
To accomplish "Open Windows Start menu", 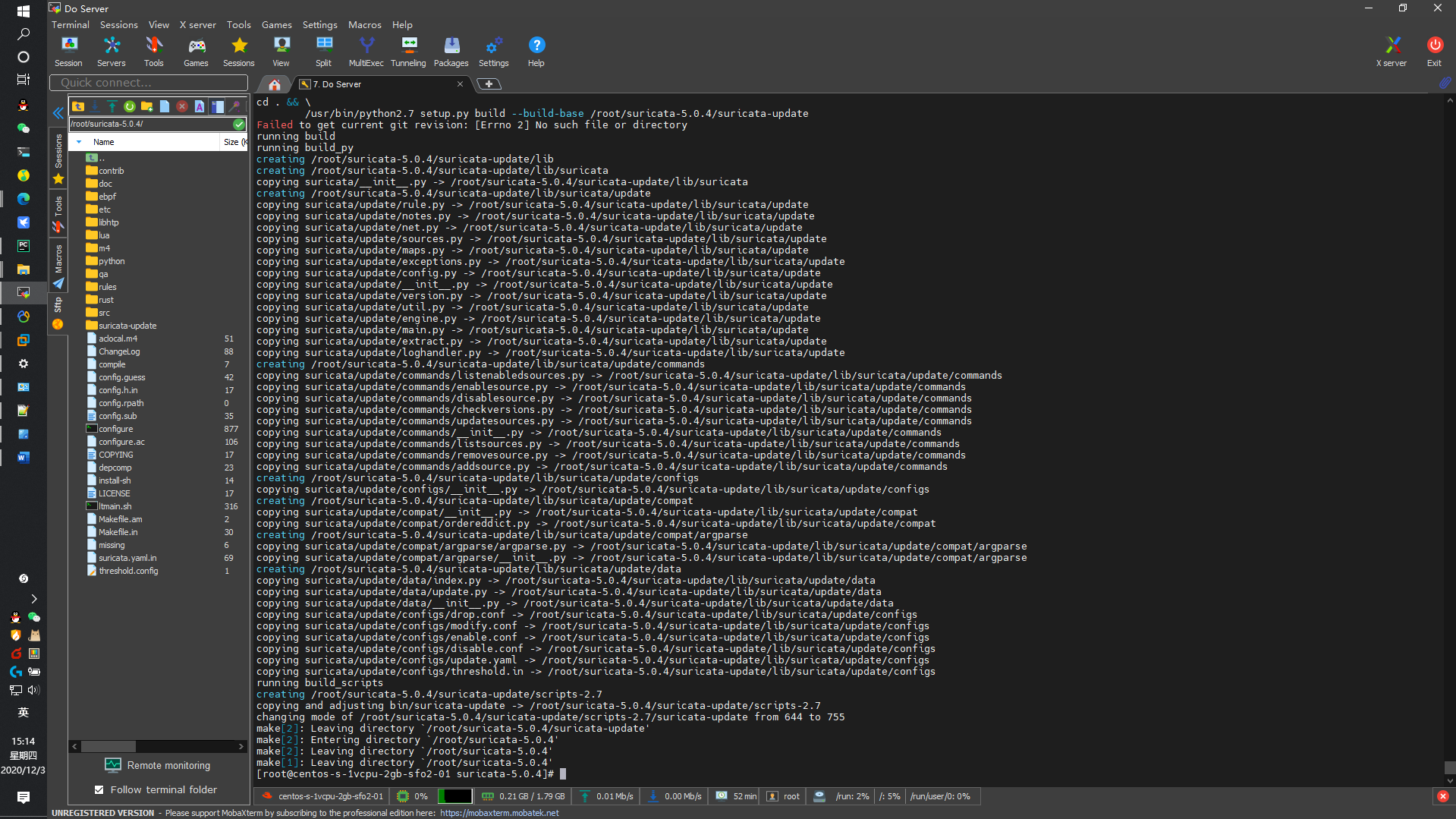I will (24, 11).
